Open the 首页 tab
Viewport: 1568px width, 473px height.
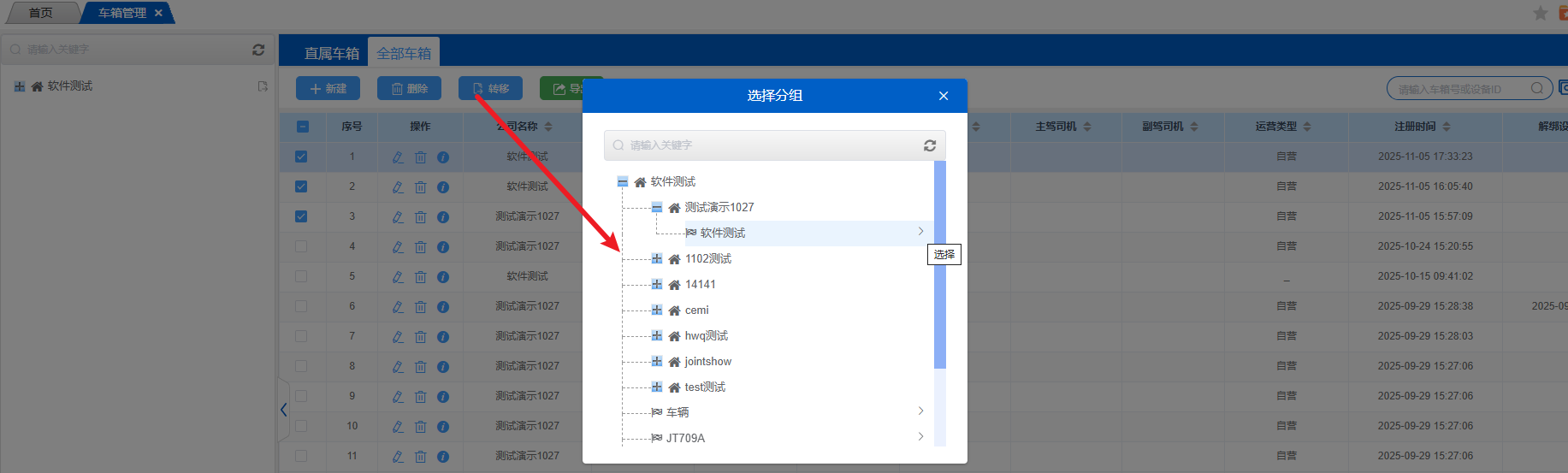click(x=40, y=13)
